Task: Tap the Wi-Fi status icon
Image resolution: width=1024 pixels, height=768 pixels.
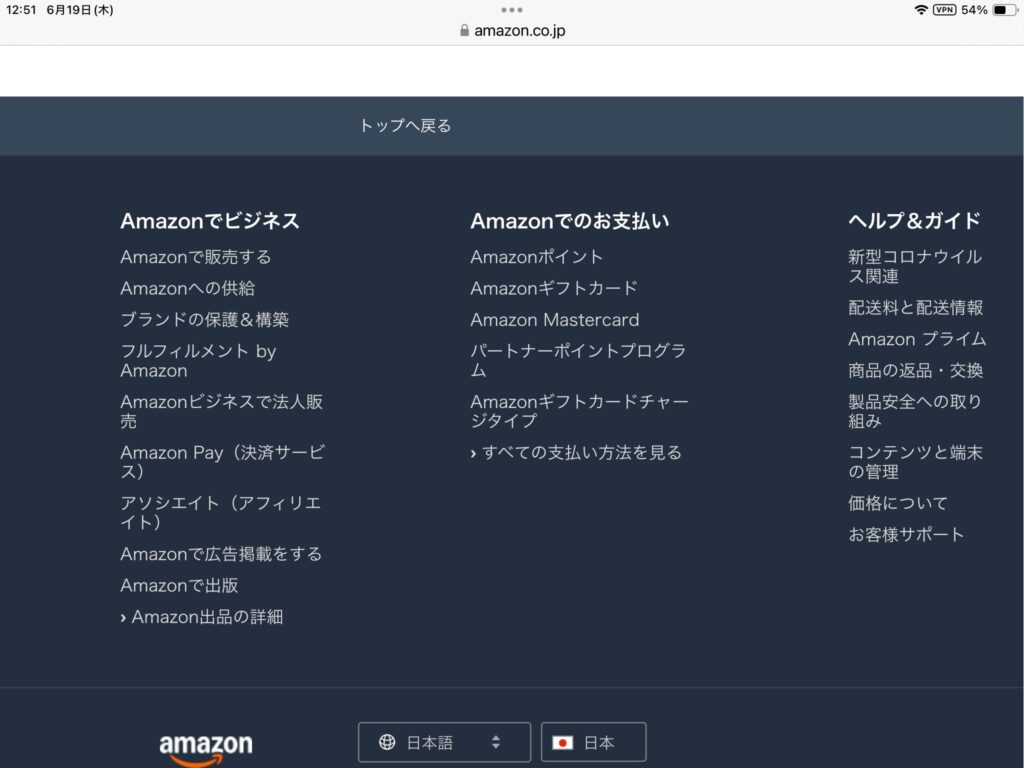Action: pyautogui.click(x=921, y=10)
